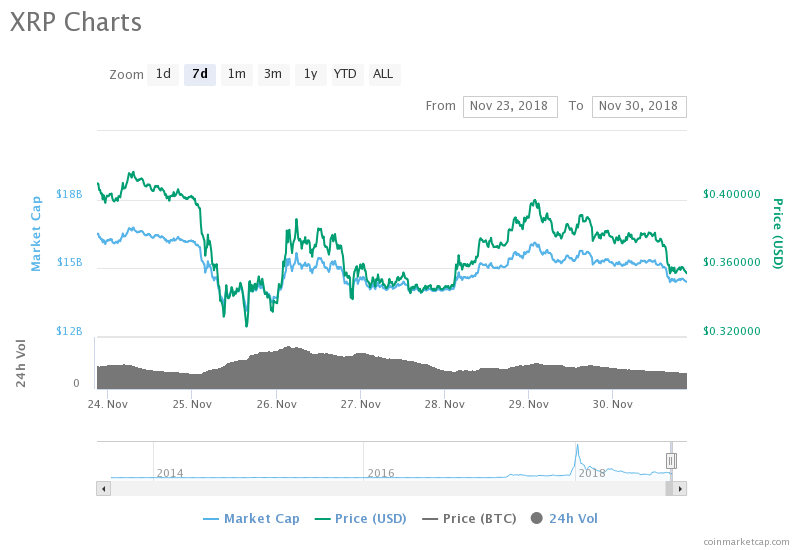Click the navigator scroll left arrow
This screenshot has height=550, width=800.
(104, 489)
